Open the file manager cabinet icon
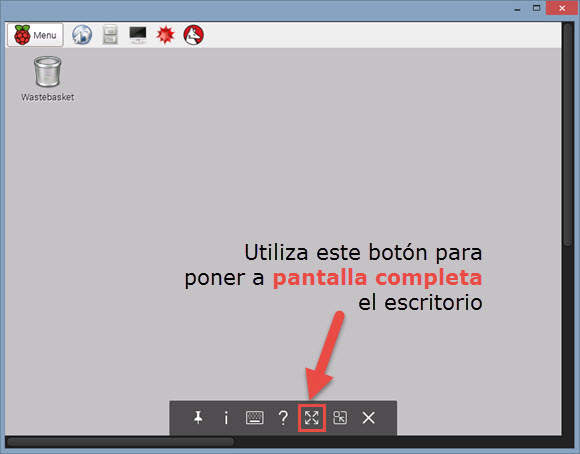Screen dimensions: 580x454 point(110,35)
